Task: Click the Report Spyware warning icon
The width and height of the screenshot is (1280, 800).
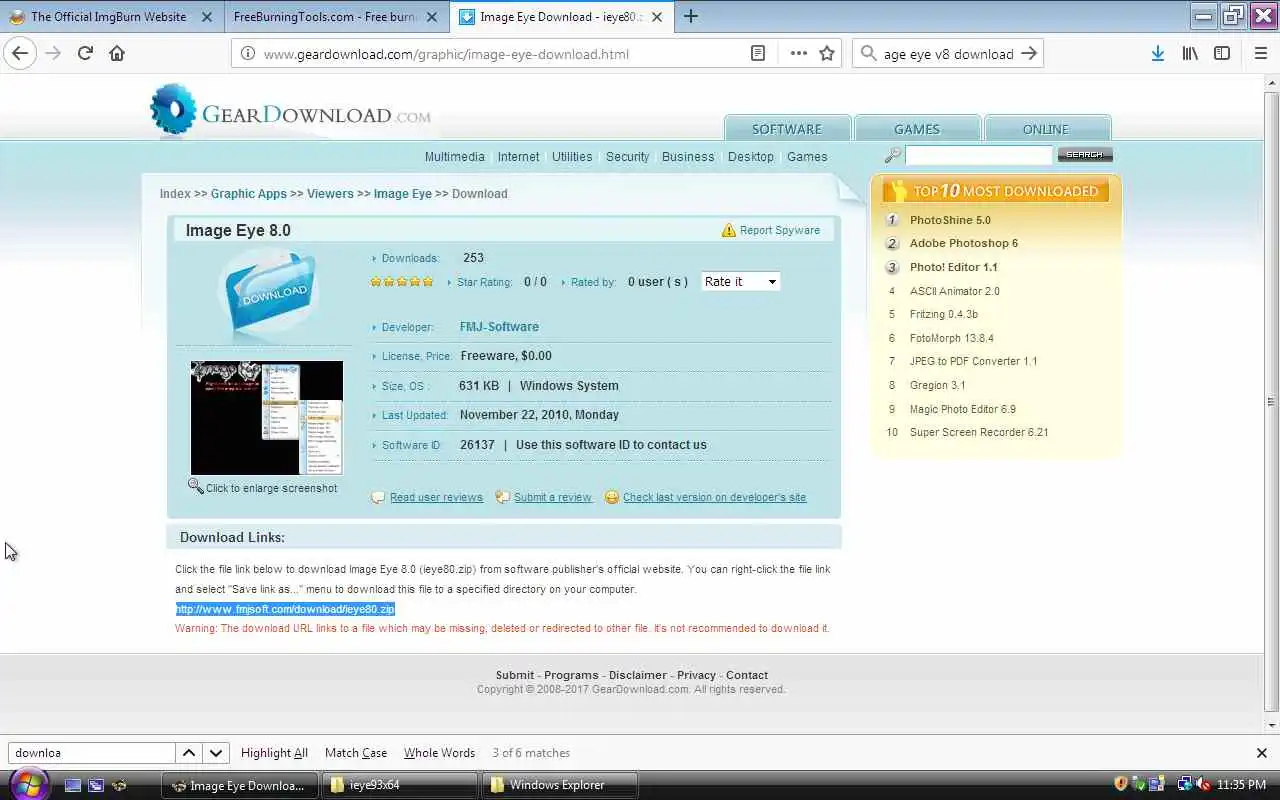Action: (729, 230)
